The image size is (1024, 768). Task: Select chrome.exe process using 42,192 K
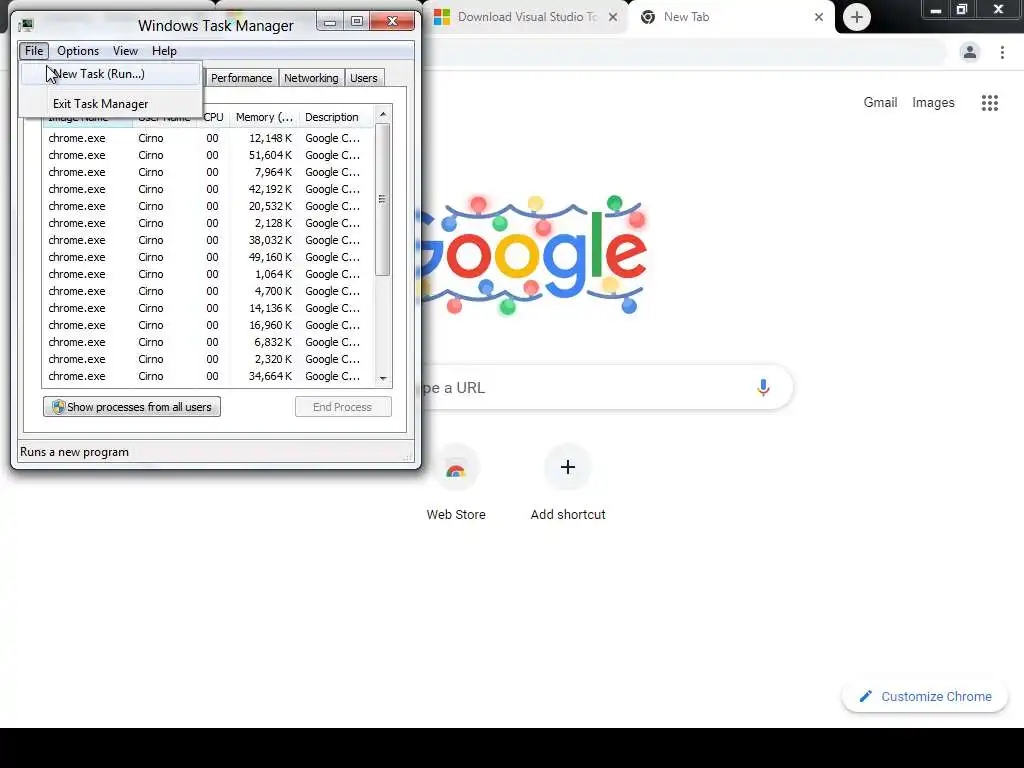208,189
